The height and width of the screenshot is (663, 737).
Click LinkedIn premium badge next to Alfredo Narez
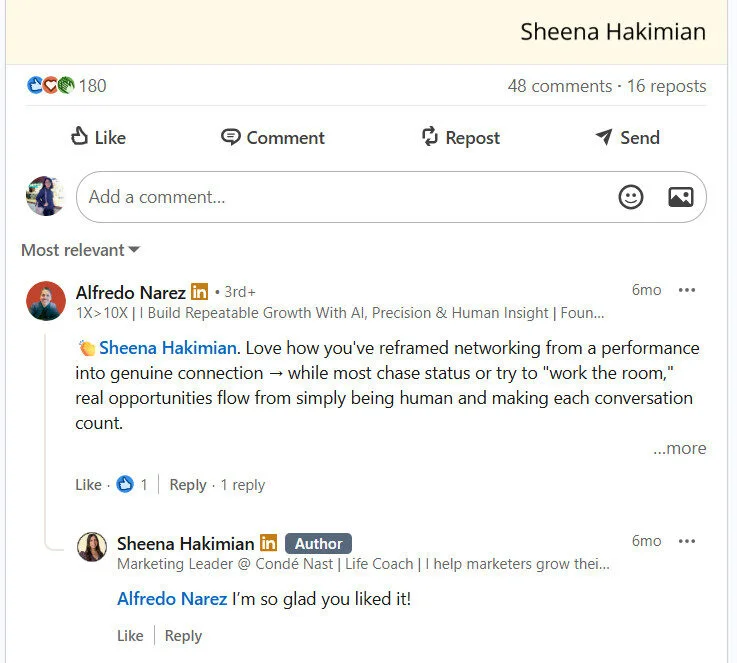199,292
